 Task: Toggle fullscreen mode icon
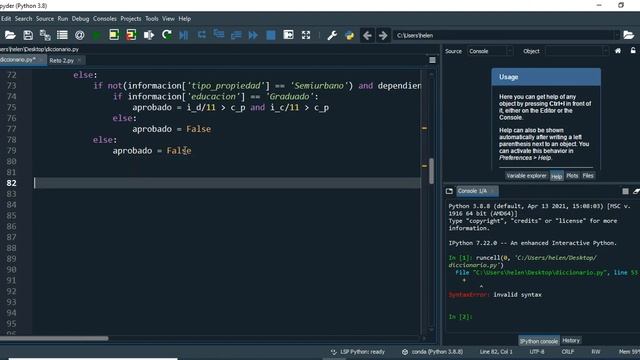pos(306,35)
